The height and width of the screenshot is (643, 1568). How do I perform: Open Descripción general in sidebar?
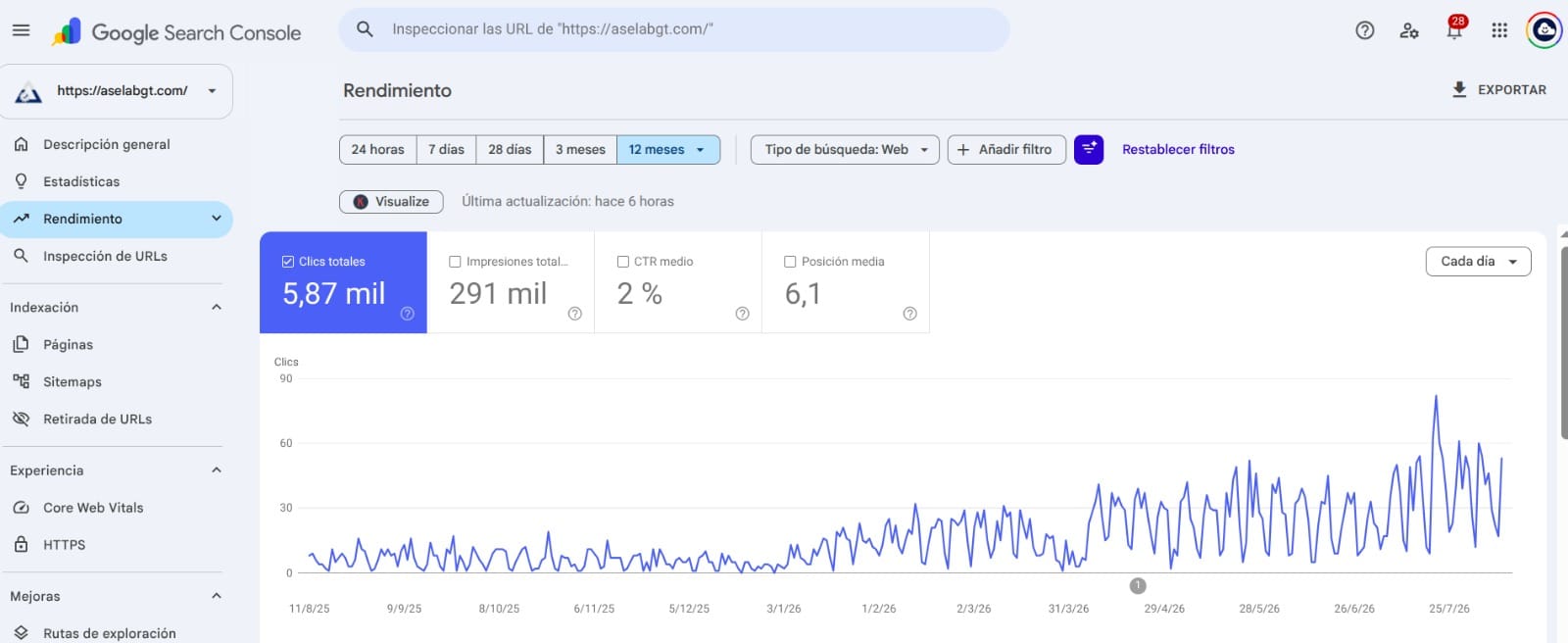click(x=116, y=144)
